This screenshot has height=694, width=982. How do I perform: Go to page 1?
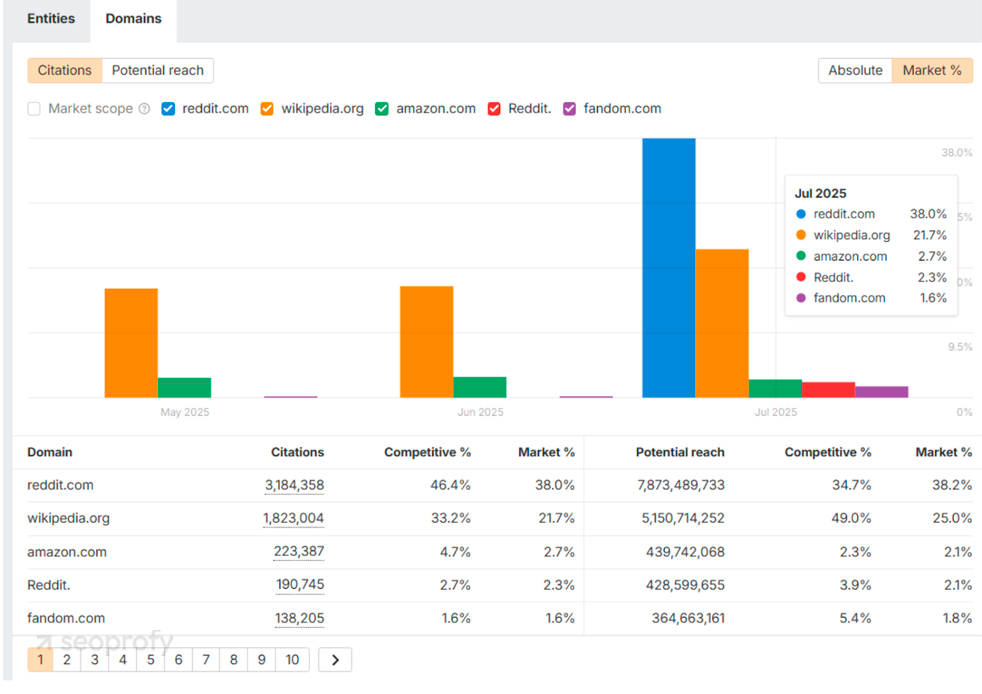[41, 660]
